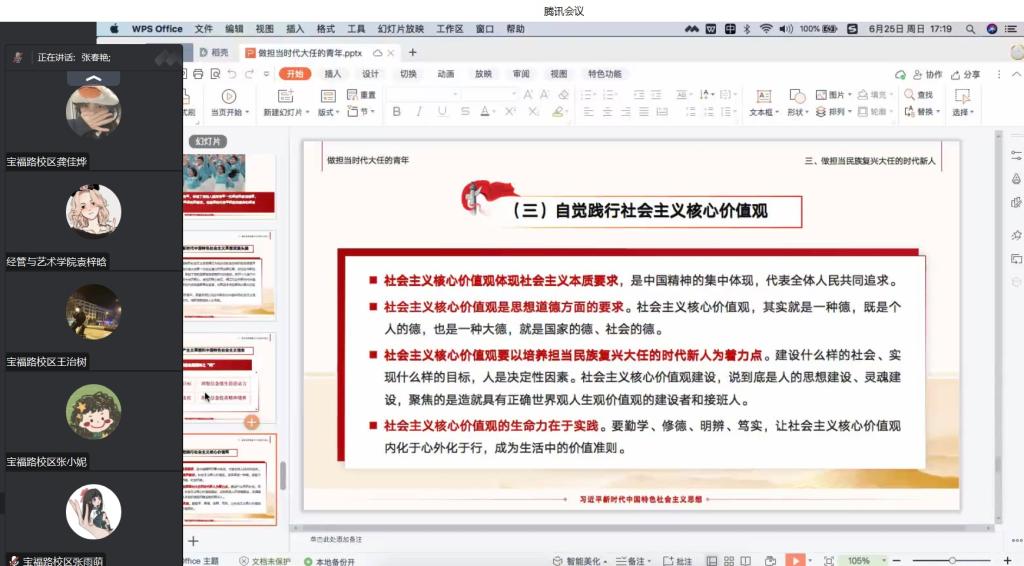The width and height of the screenshot is (1024, 566).
Task: Click the 当页开始 slideshow play icon
Action: click(x=229, y=96)
